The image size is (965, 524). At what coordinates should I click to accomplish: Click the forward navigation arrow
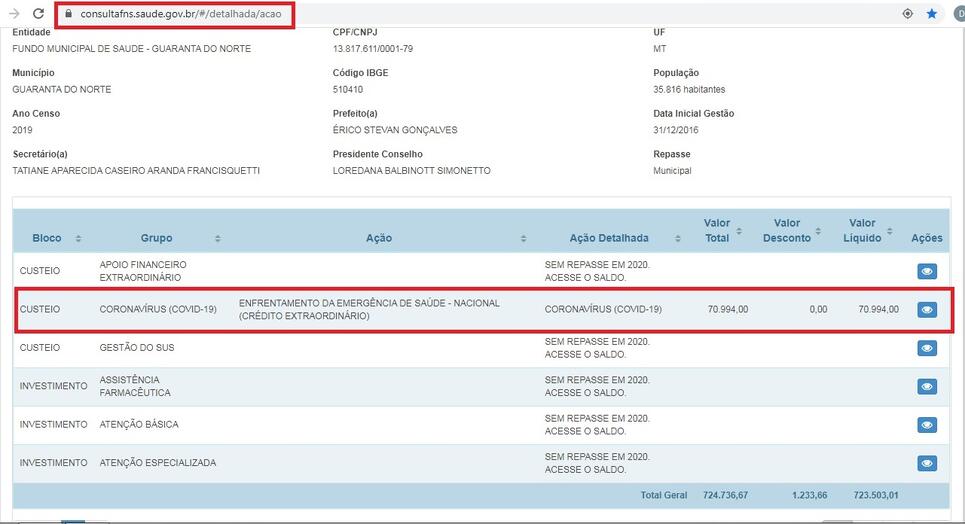click(x=14, y=14)
